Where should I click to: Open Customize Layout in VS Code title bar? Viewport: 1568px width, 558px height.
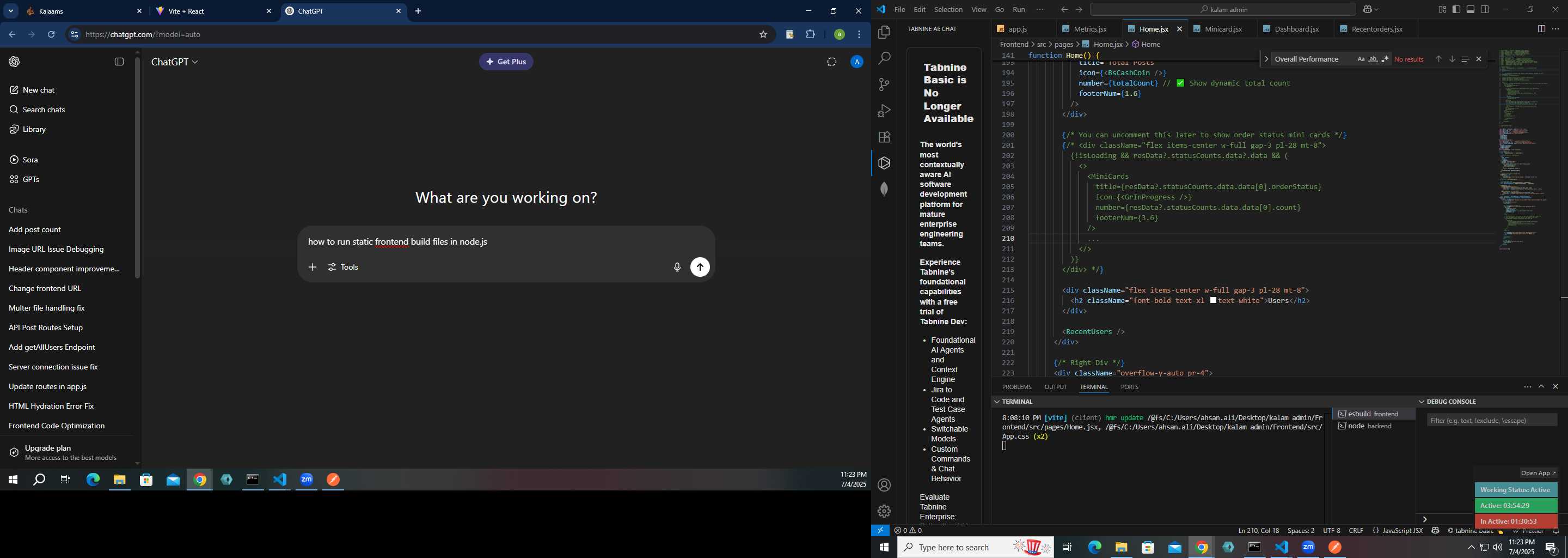[1442, 10]
